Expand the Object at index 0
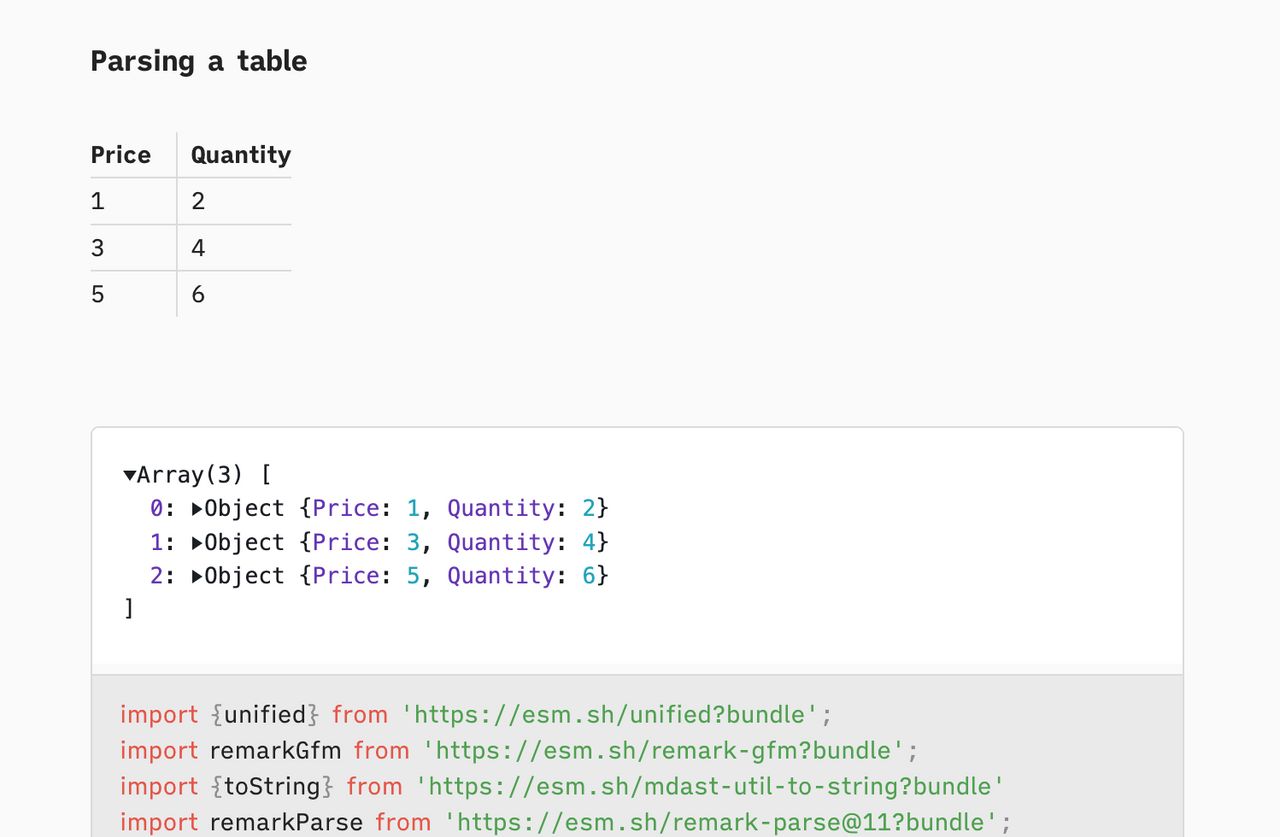1280x837 pixels. 197,508
